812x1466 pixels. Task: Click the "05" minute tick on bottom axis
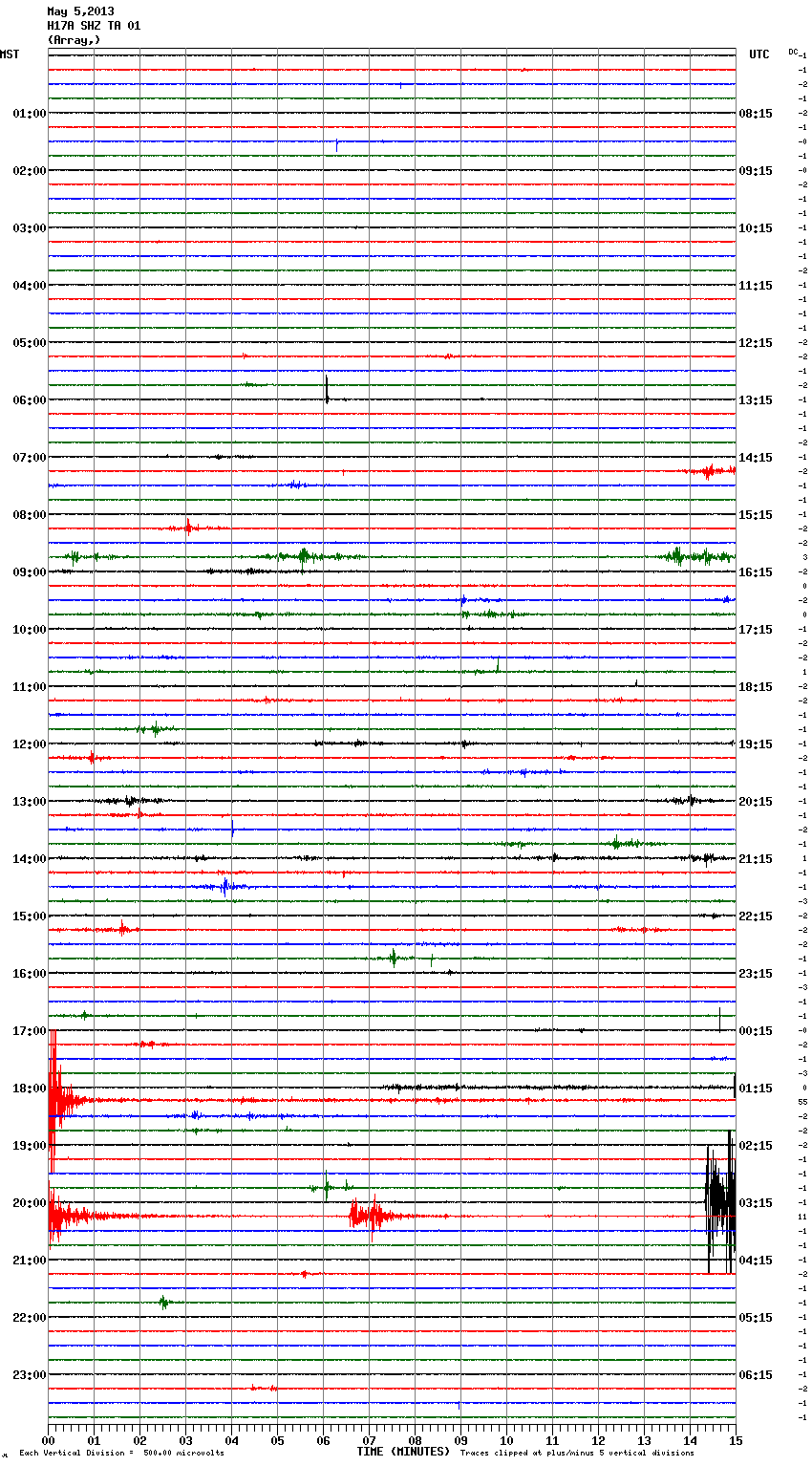(277, 1440)
